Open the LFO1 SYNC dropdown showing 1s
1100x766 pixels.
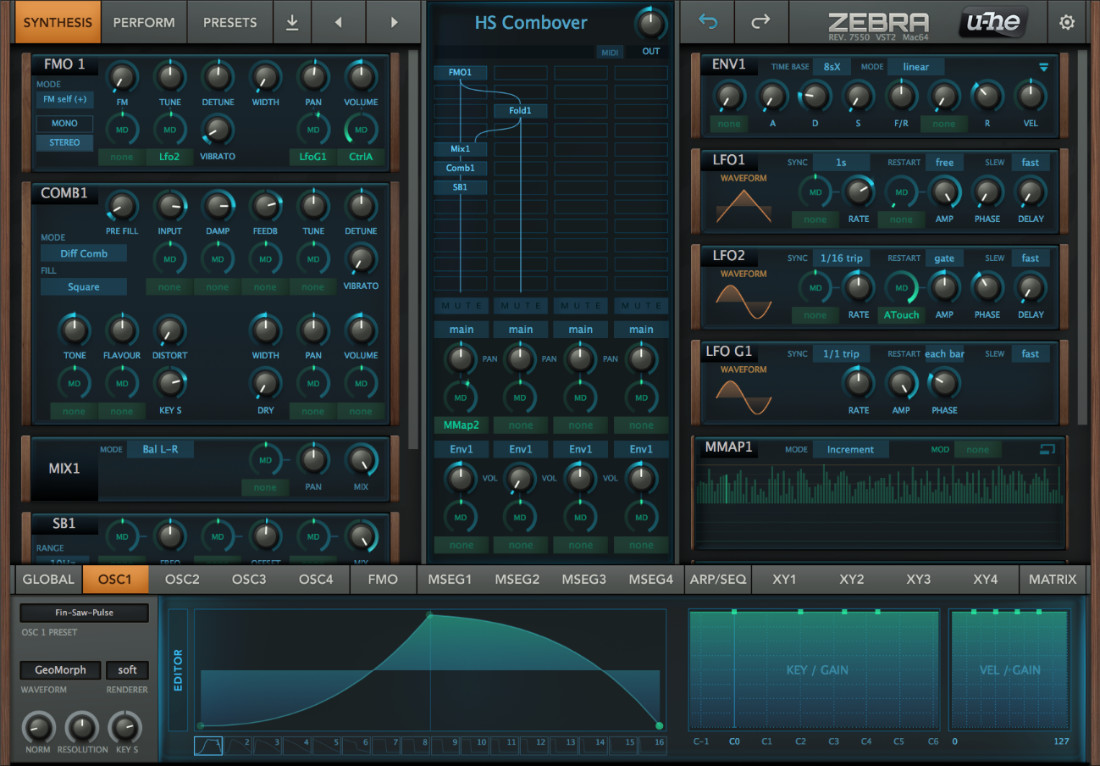[840, 162]
